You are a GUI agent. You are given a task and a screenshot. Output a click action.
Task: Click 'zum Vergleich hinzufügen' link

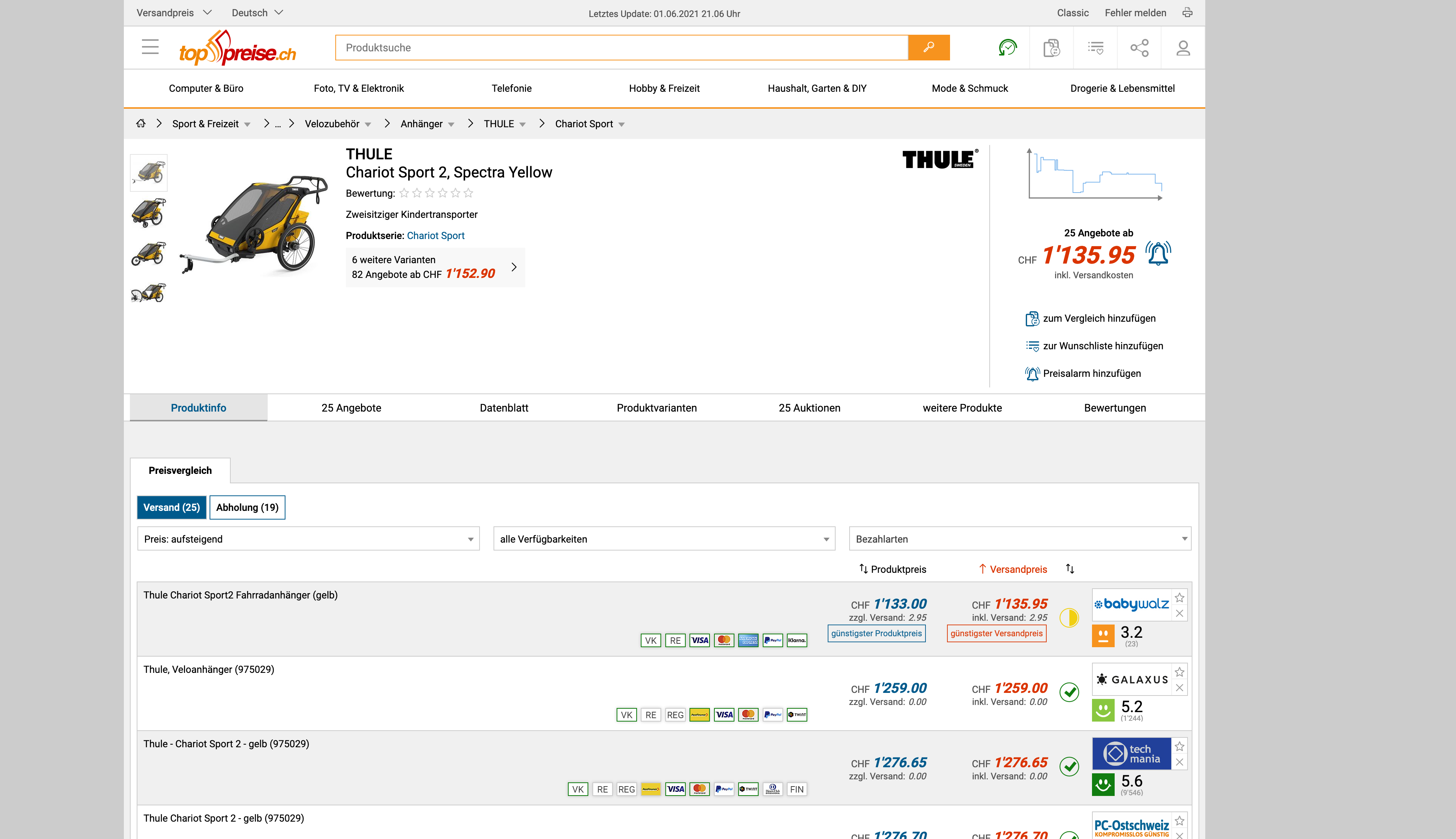(1098, 318)
